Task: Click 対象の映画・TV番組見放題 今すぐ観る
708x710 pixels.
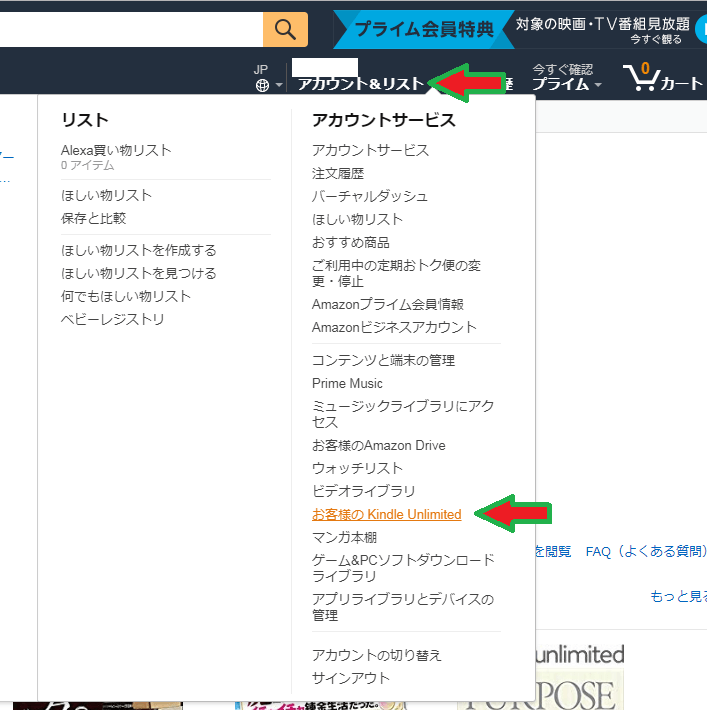Action: coord(603,30)
